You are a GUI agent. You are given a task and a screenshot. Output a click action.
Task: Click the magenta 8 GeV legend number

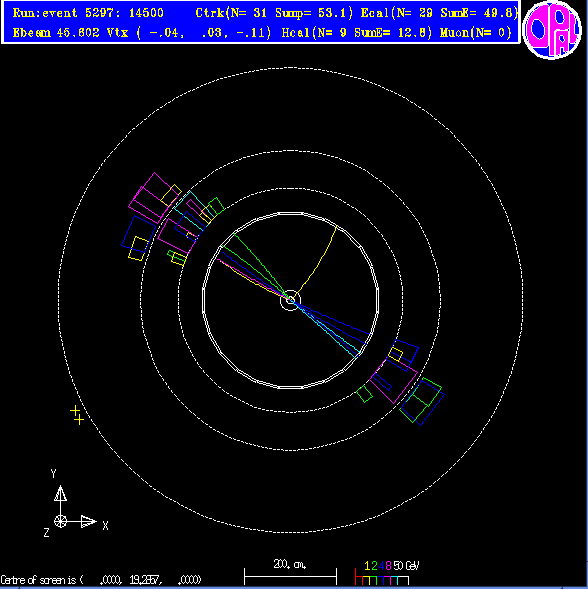(x=388, y=566)
